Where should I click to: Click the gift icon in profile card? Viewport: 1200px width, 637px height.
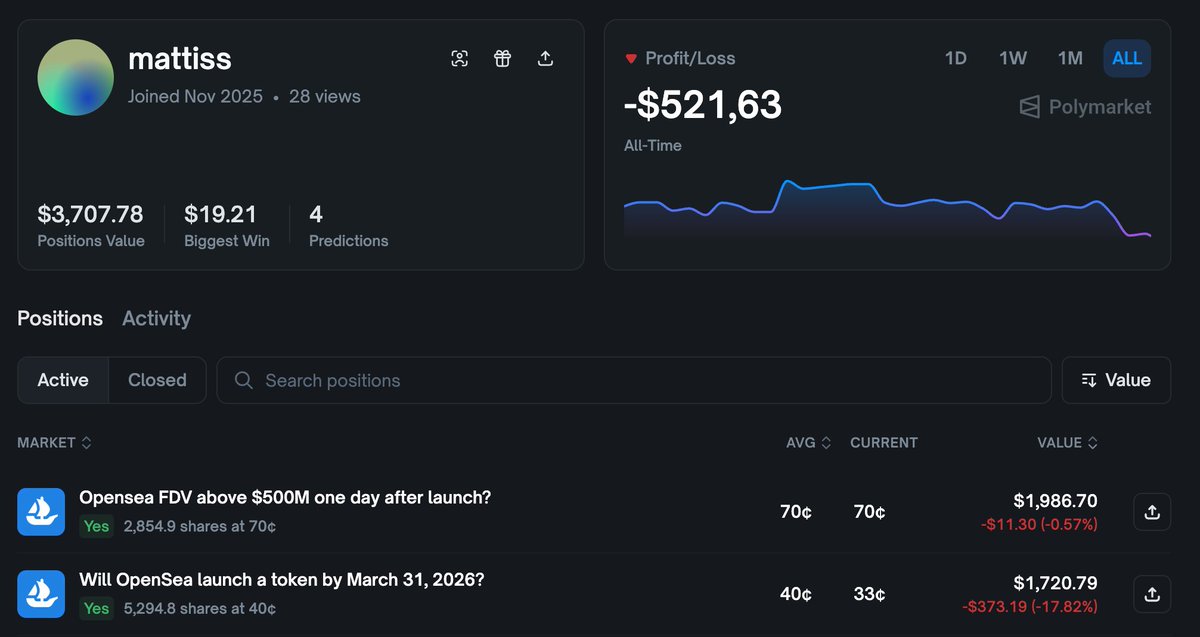click(502, 58)
